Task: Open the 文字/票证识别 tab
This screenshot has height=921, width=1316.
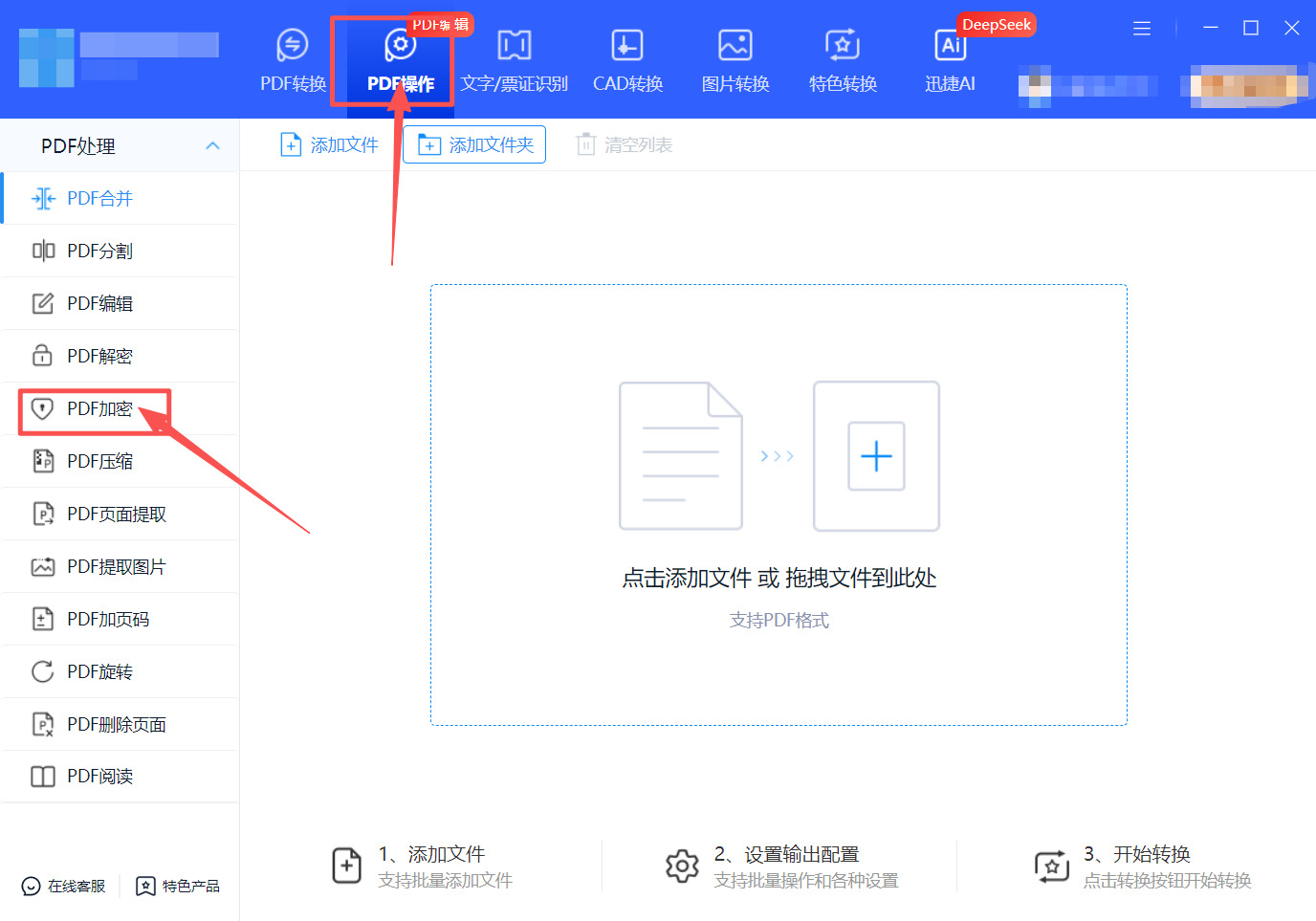Action: [x=515, y=61]
